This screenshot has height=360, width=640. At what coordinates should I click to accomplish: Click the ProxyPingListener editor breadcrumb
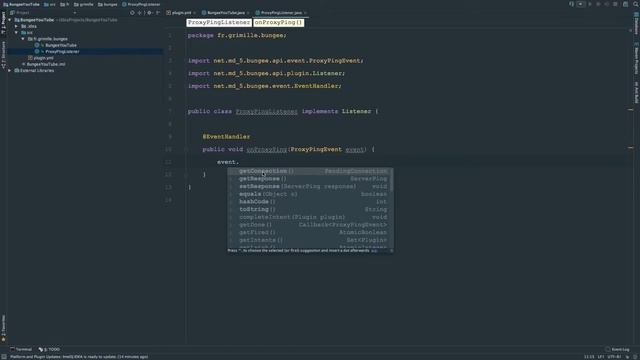[x=218, y=22]
